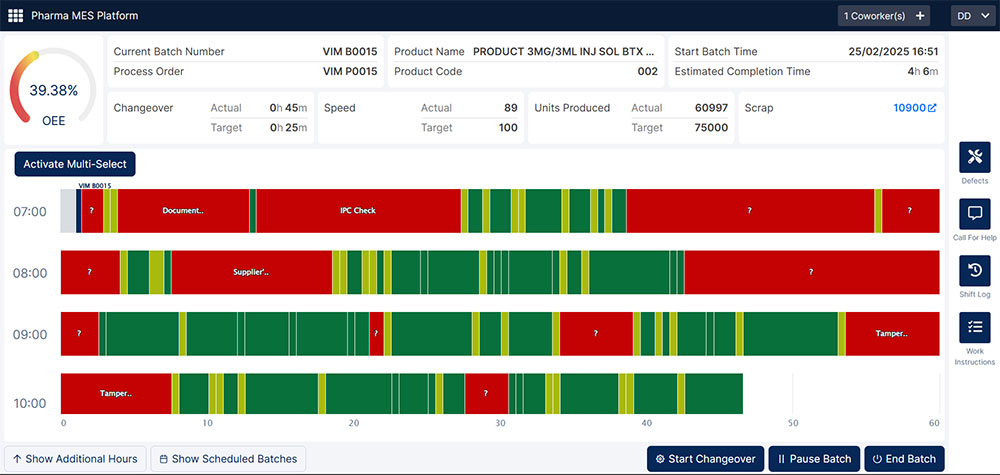
Task: Click the Pharma MES Platform title
Action: pyautogui.click(x=85, y=16)
